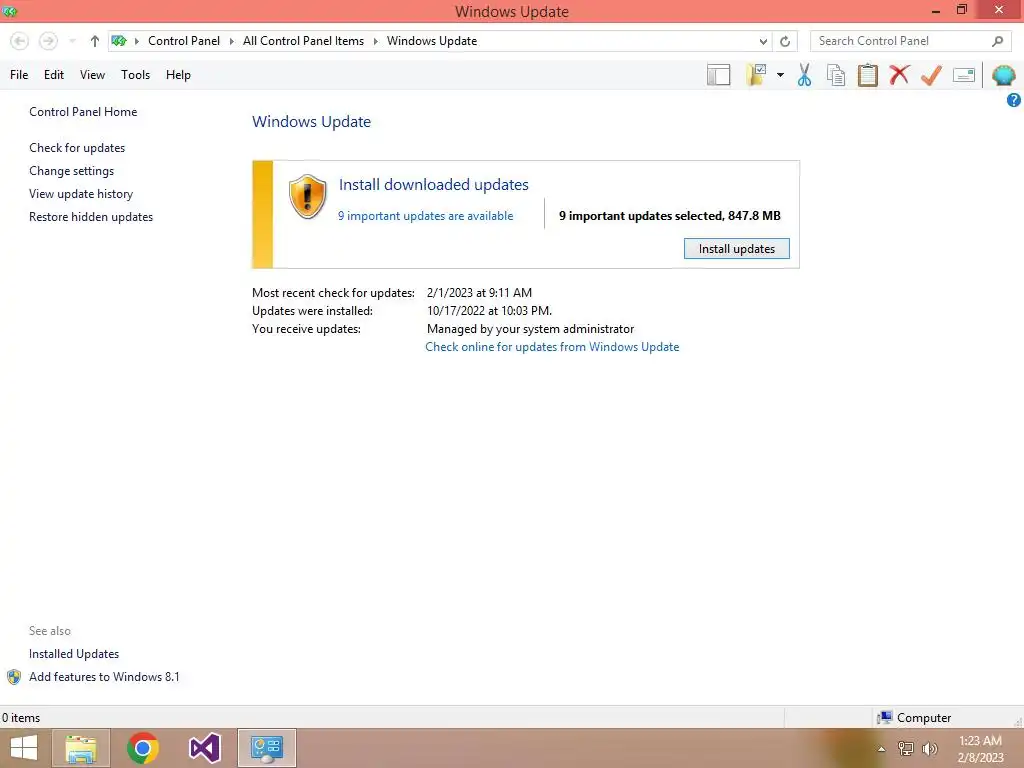1024x768 pixels.
Task: Open the Edit menu
Action: (x=54, y=75)
